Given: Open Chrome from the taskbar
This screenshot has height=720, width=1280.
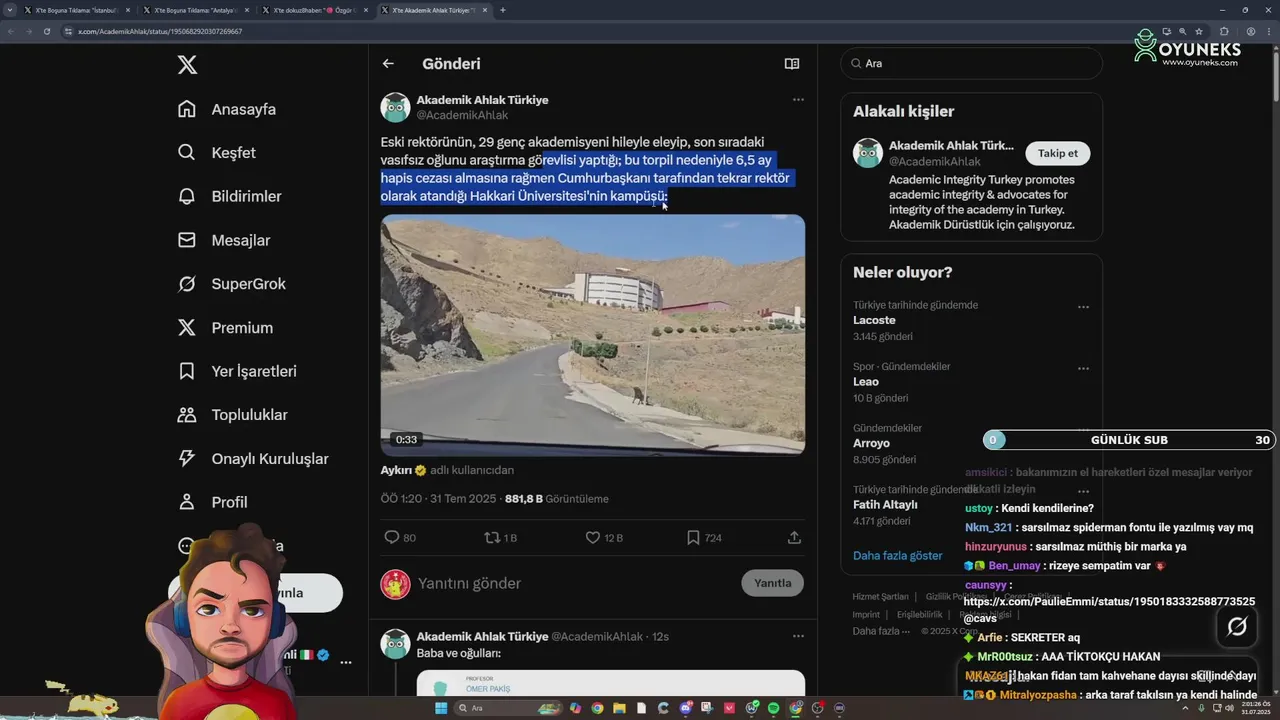Looking at the screenshot, I should click(x=597, y=708).
